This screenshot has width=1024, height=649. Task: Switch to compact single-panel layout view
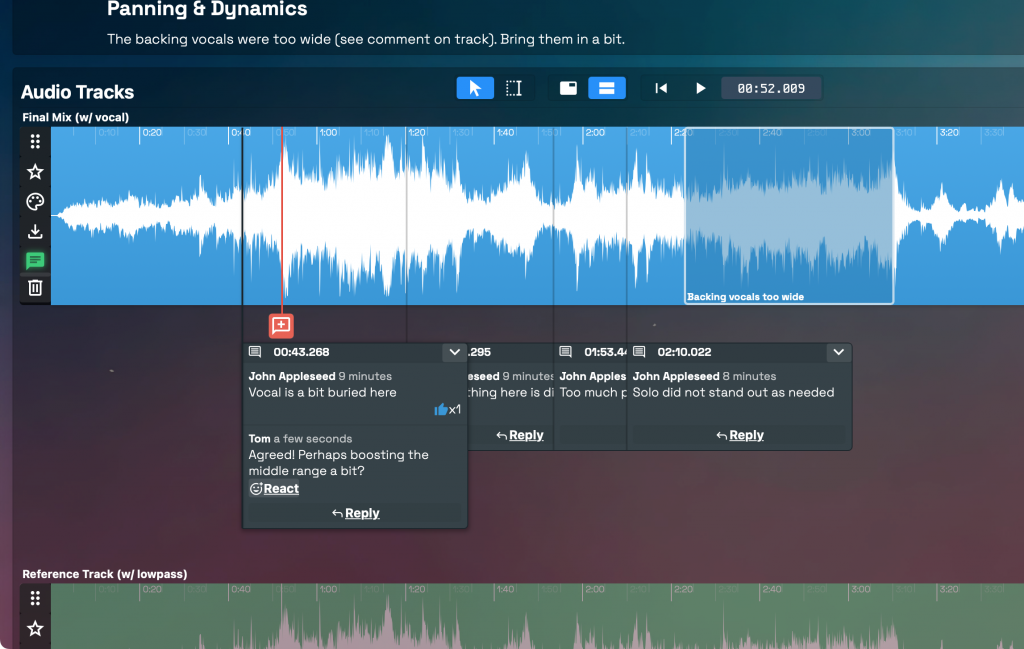click(568, 88)
